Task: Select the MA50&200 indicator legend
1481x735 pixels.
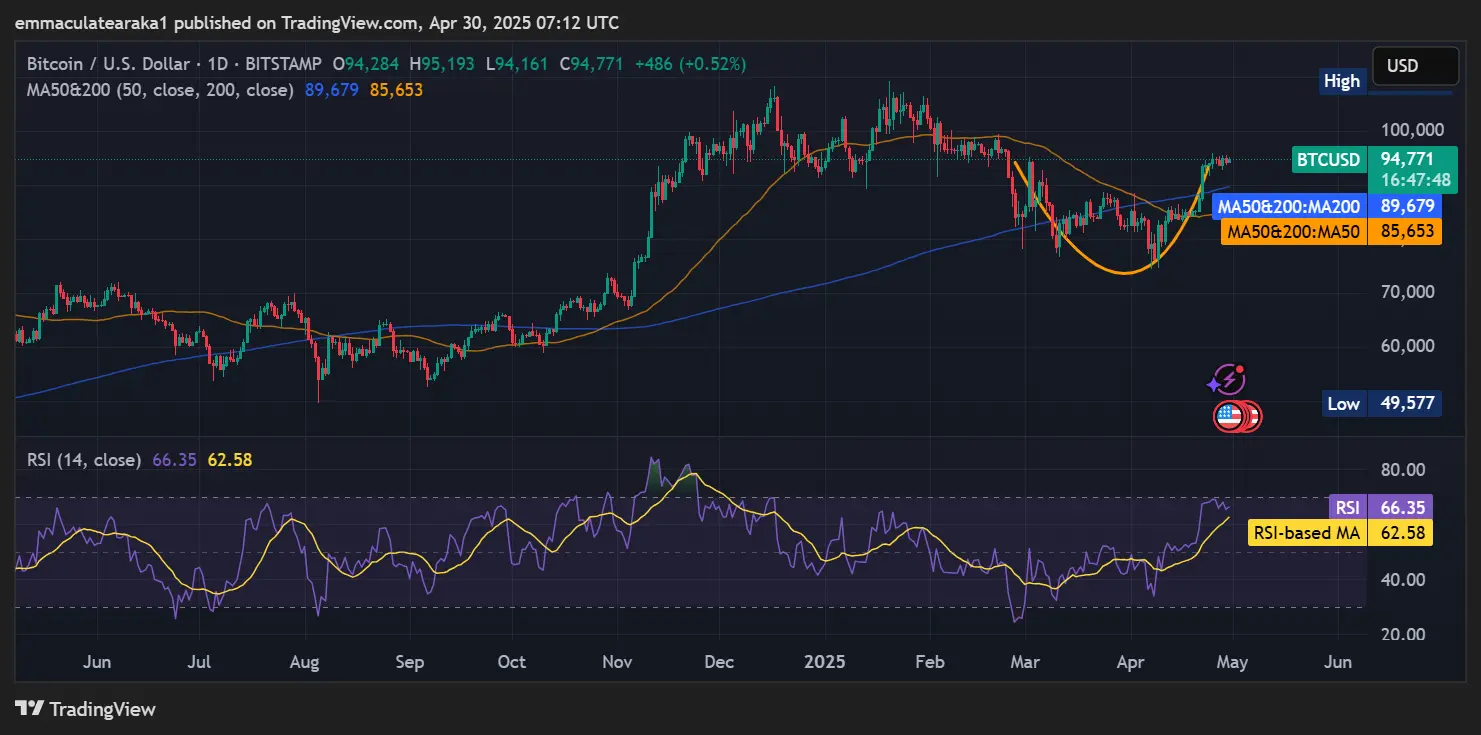Action: tap(160, 90)
